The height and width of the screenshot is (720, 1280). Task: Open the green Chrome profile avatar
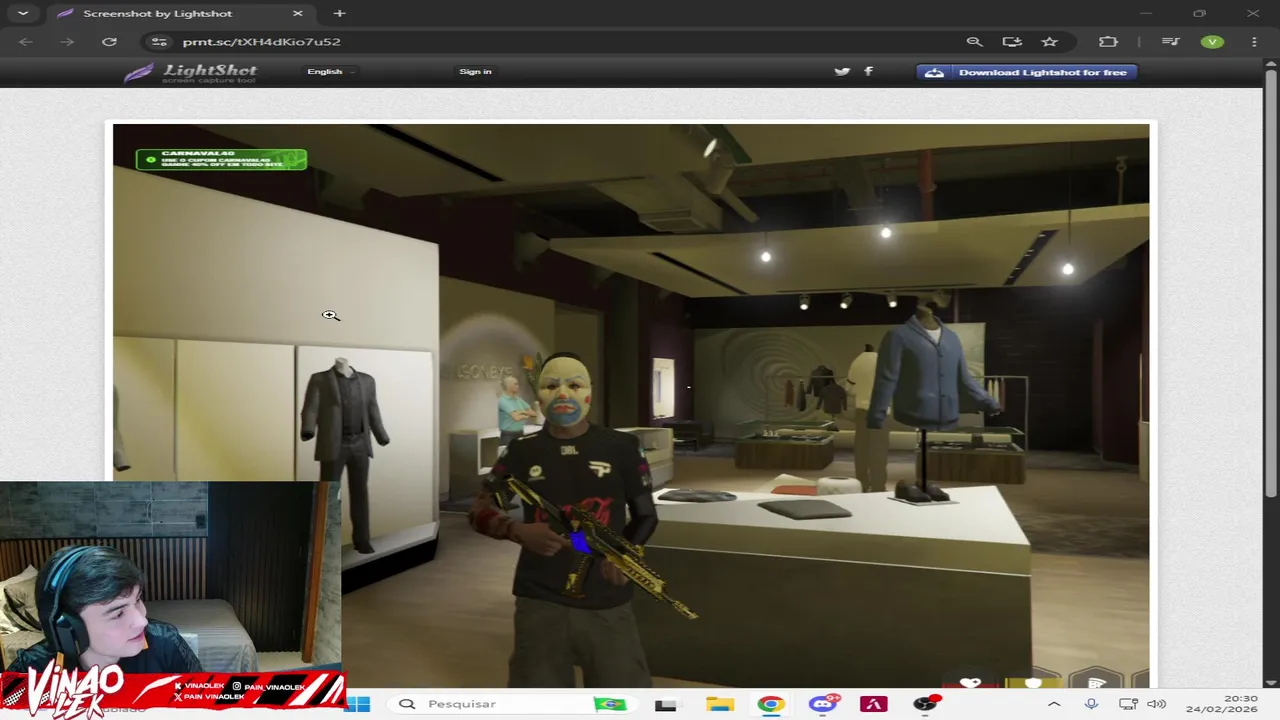point(1212,41)
